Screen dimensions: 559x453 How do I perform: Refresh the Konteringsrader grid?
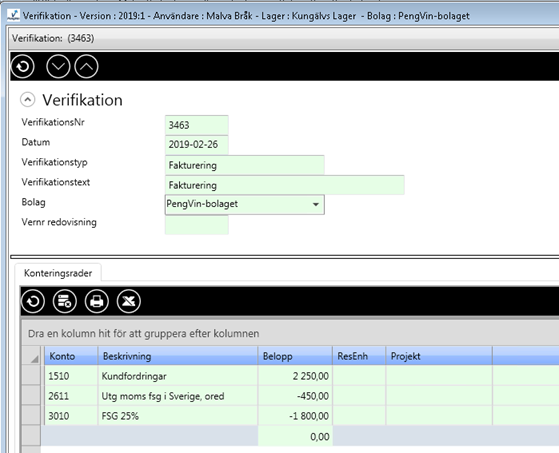coord(33,302)
